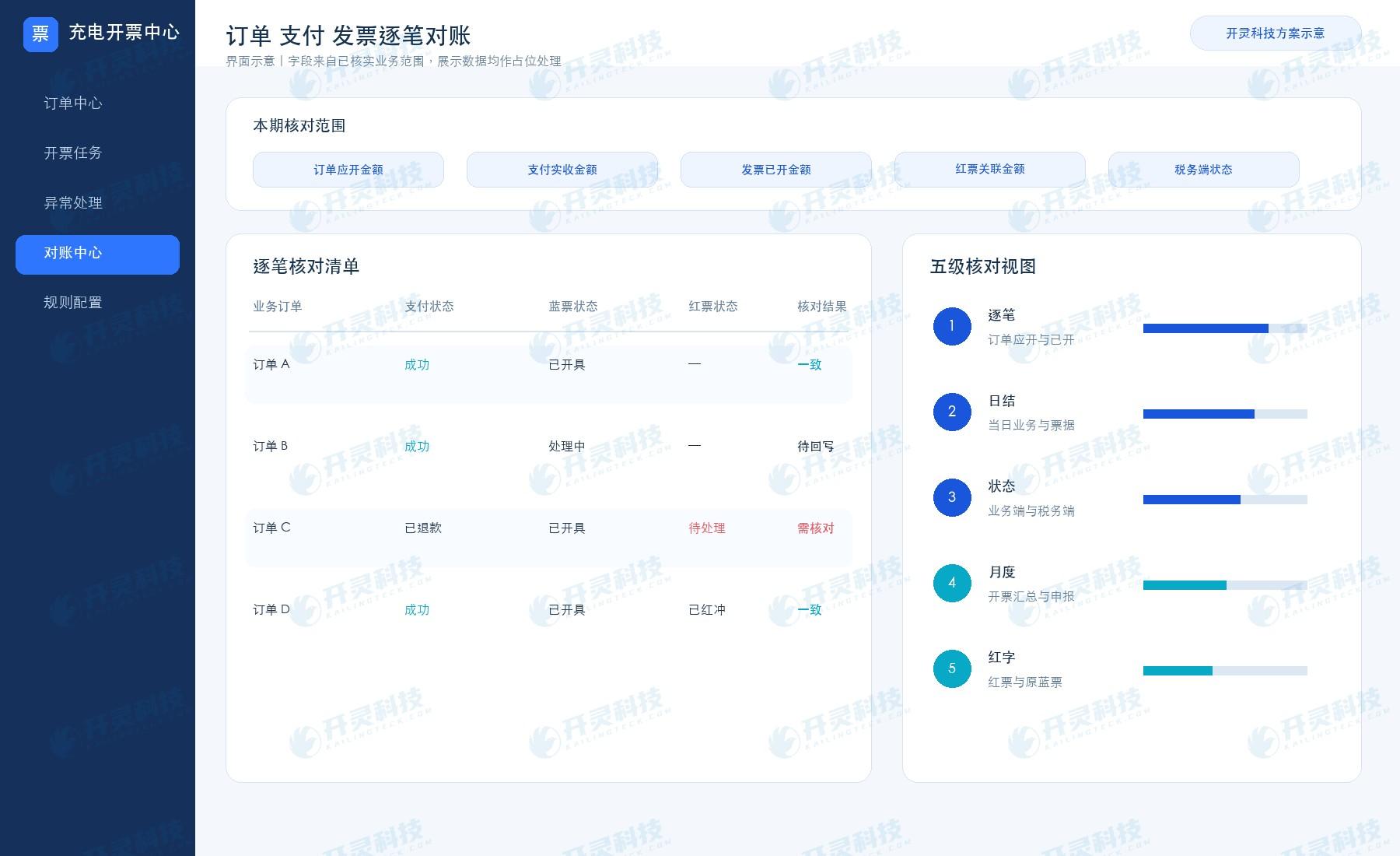Click 已红冲 status for 订单 D
This screenshot has width=1400, height=856.
click(x=707, y=610)
